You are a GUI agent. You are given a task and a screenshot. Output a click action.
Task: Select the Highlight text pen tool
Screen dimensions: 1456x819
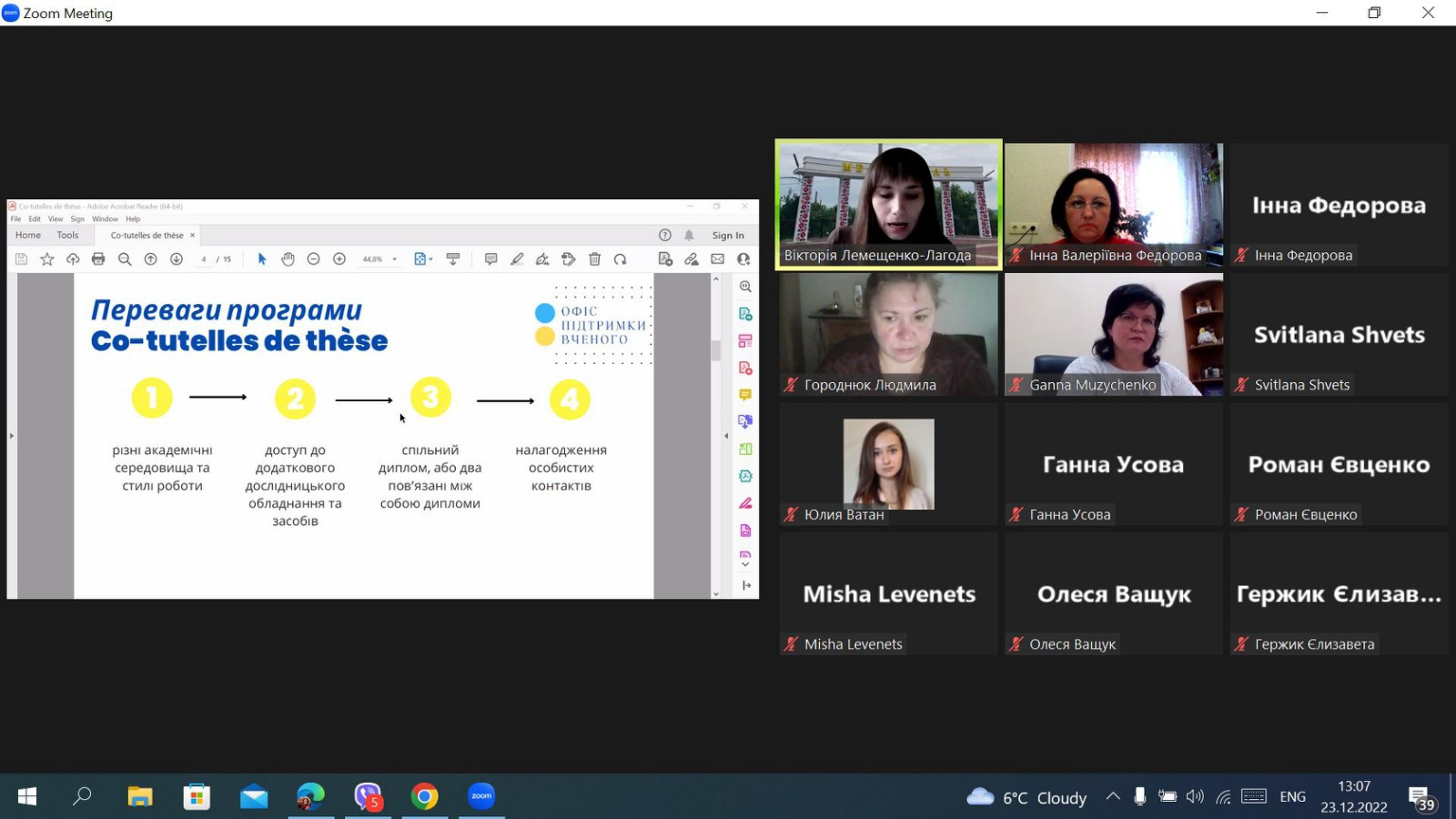coord(517,259)
